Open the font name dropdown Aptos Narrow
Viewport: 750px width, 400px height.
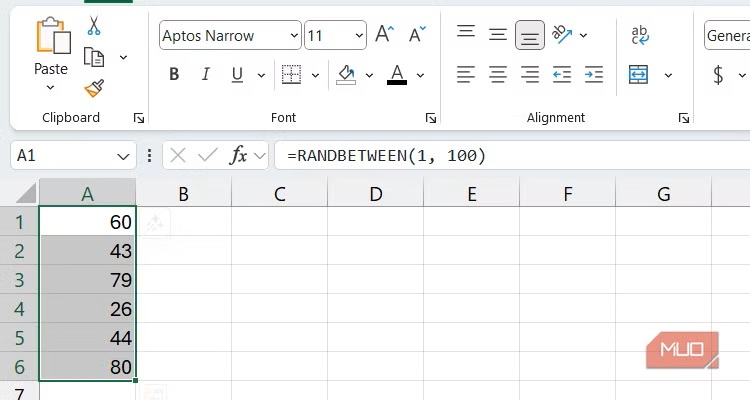293,36
